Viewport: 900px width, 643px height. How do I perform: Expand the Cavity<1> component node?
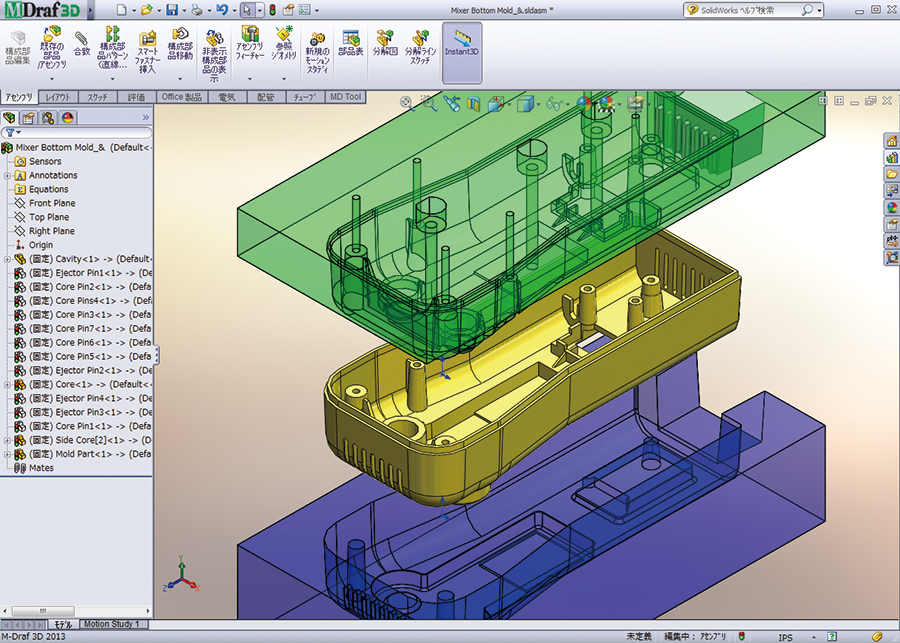[x=7, y=259]
